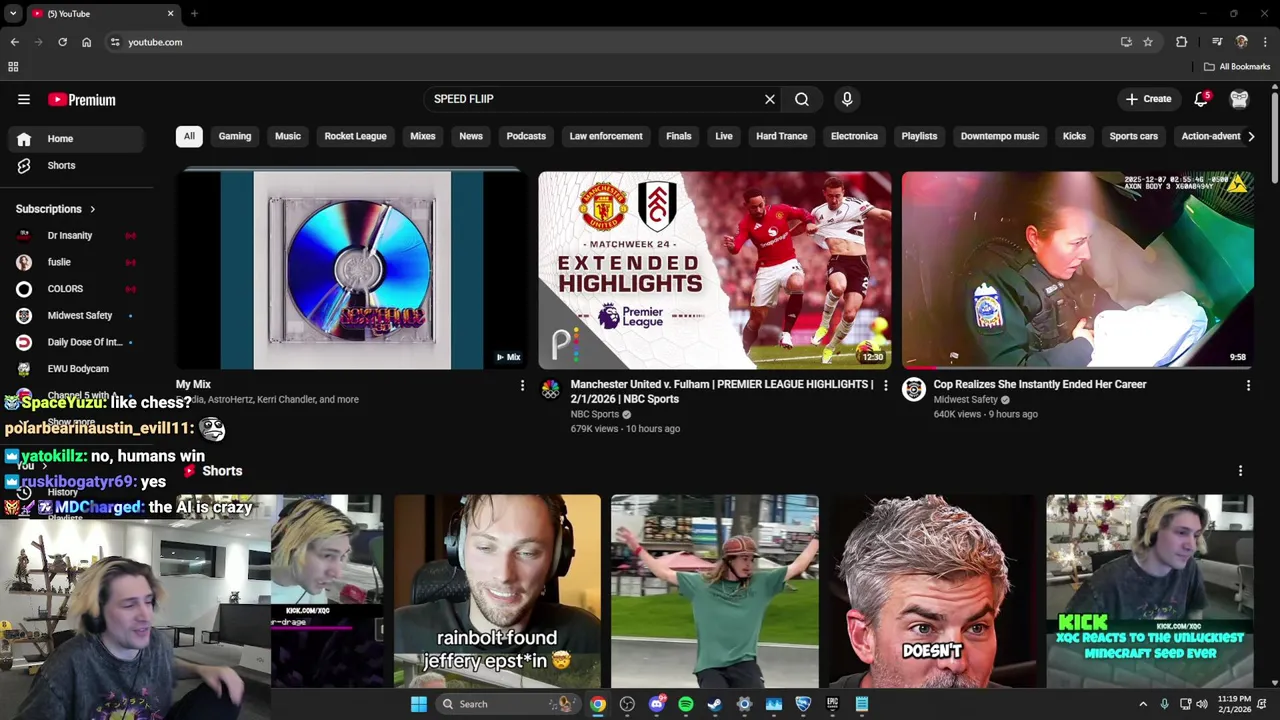The width and height of the screenshot is (1280, 720).
Task: Show hidden system tray icons
Action: 1143,704
